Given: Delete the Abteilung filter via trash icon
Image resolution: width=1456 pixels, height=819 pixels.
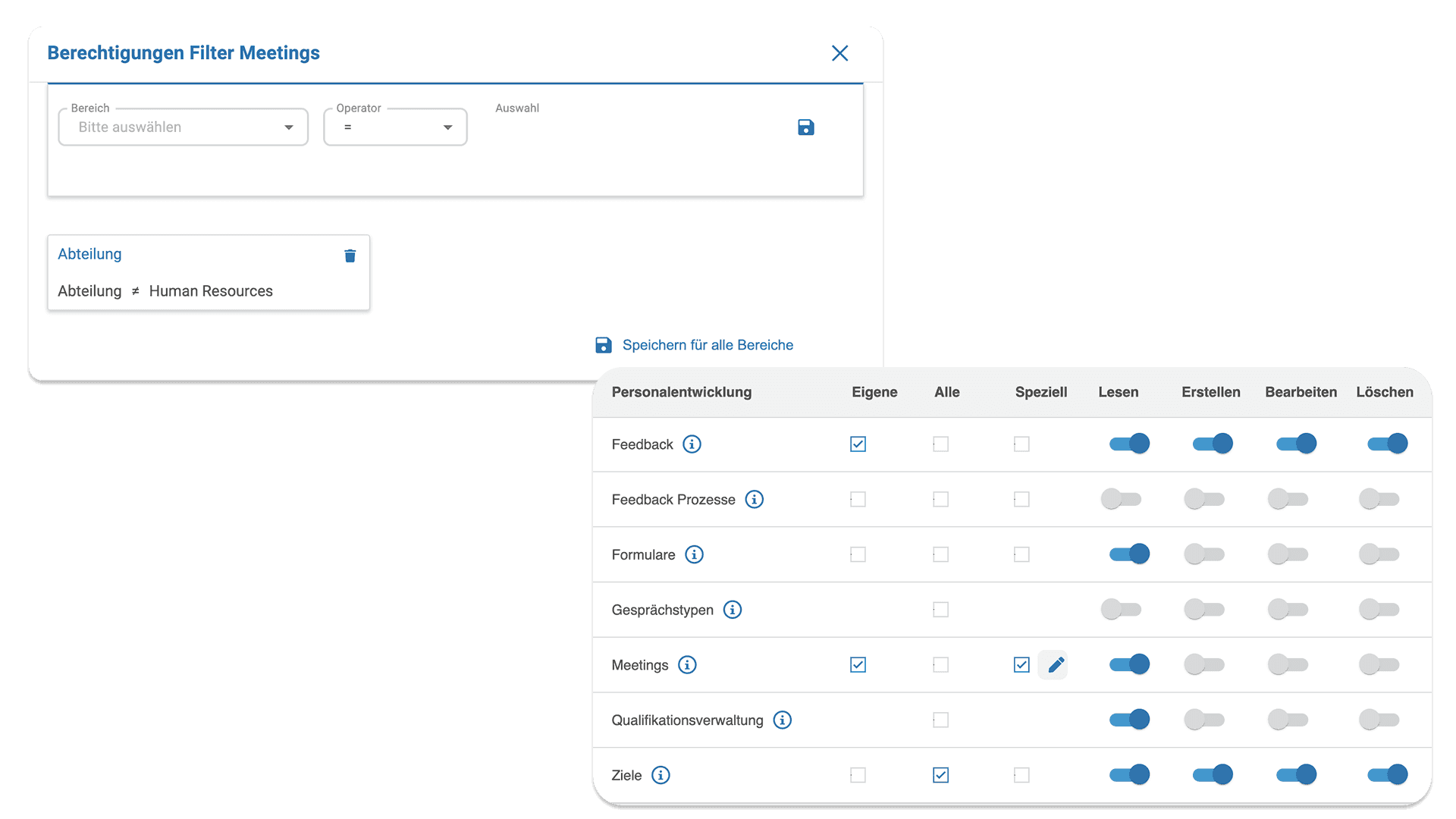Looking at the screenshot, I should tap(350, 256).
